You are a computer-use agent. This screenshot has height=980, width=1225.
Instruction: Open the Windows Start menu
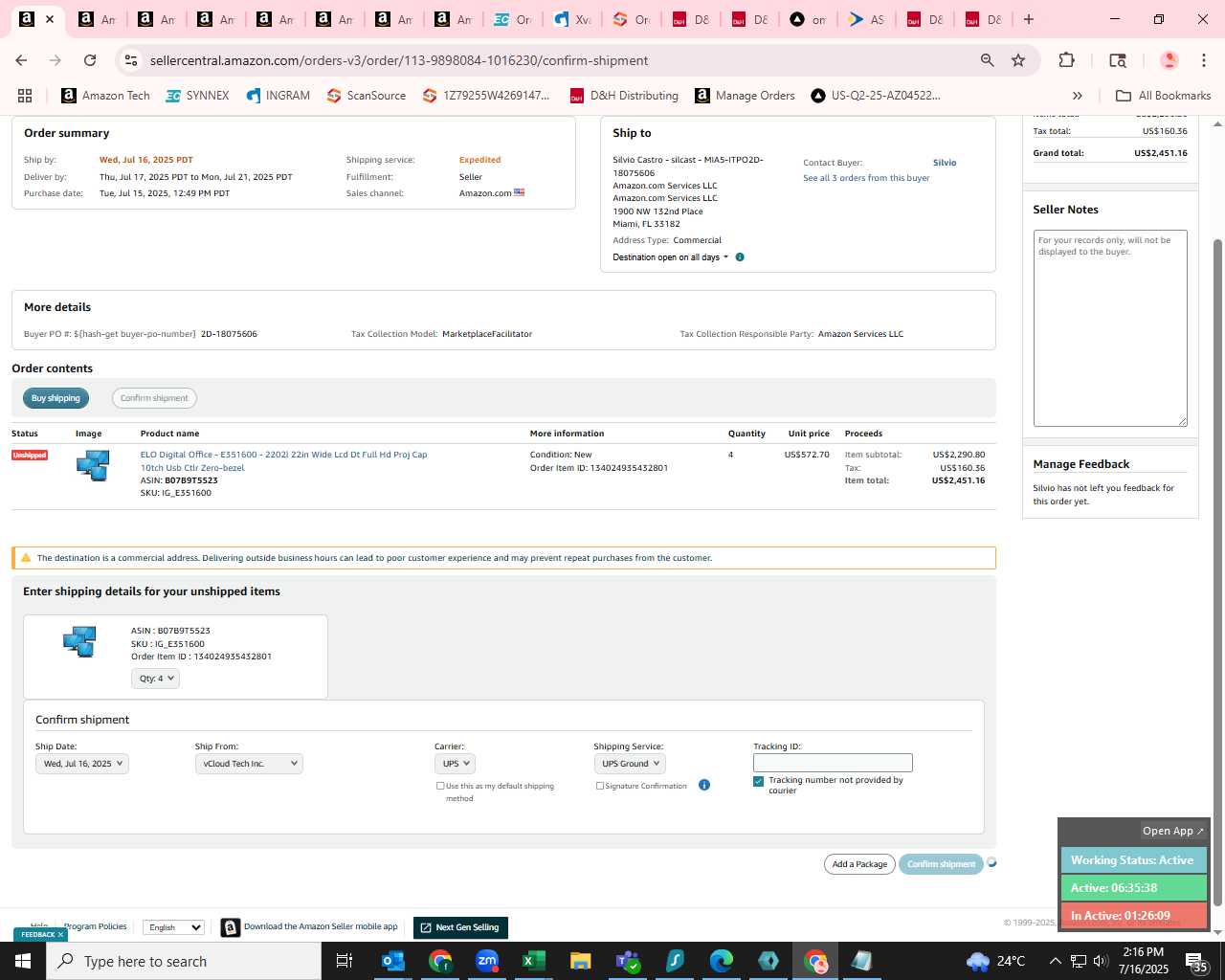pyautogui.click(x=23, y=961)
